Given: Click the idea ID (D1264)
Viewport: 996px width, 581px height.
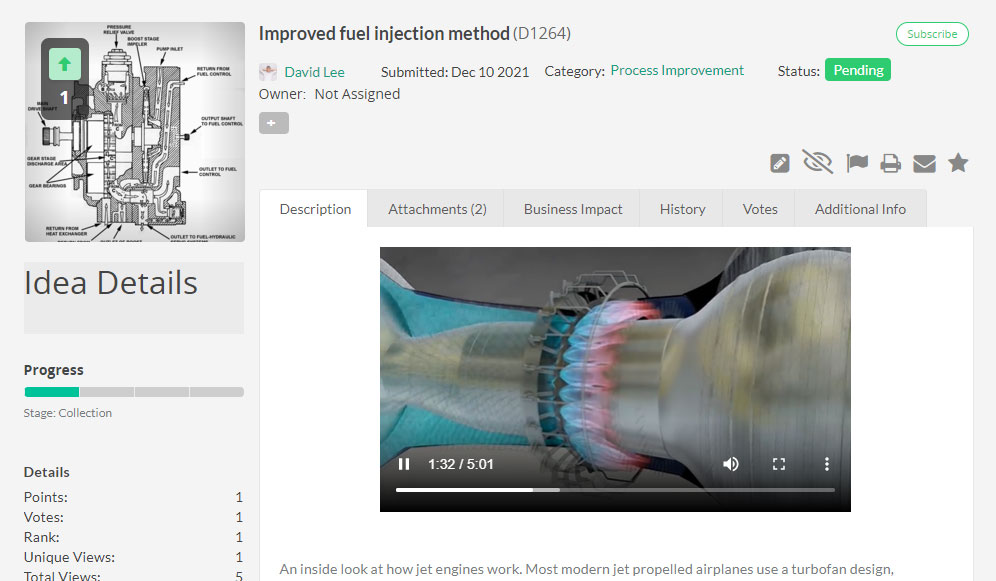Looking at the screenshot, I should coord(542,33).
